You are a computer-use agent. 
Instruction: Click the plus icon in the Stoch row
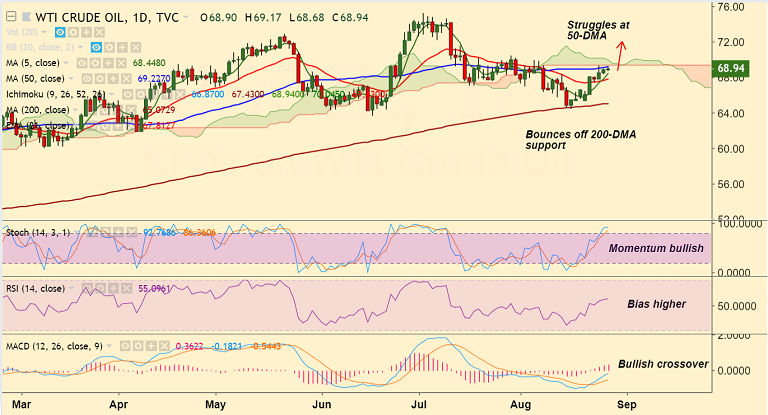119,232
